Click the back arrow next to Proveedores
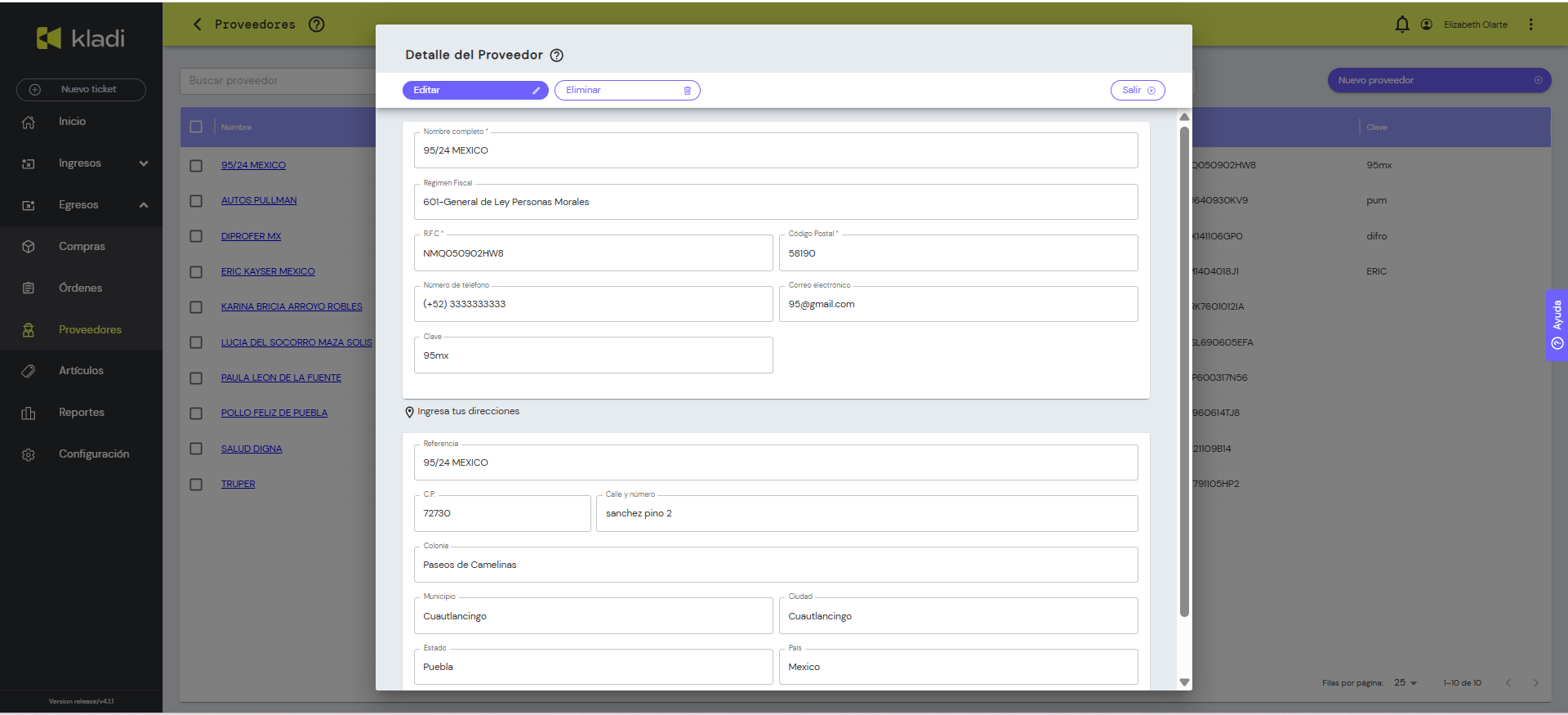This screenshot has width=1568, height=715. point(197,25)
